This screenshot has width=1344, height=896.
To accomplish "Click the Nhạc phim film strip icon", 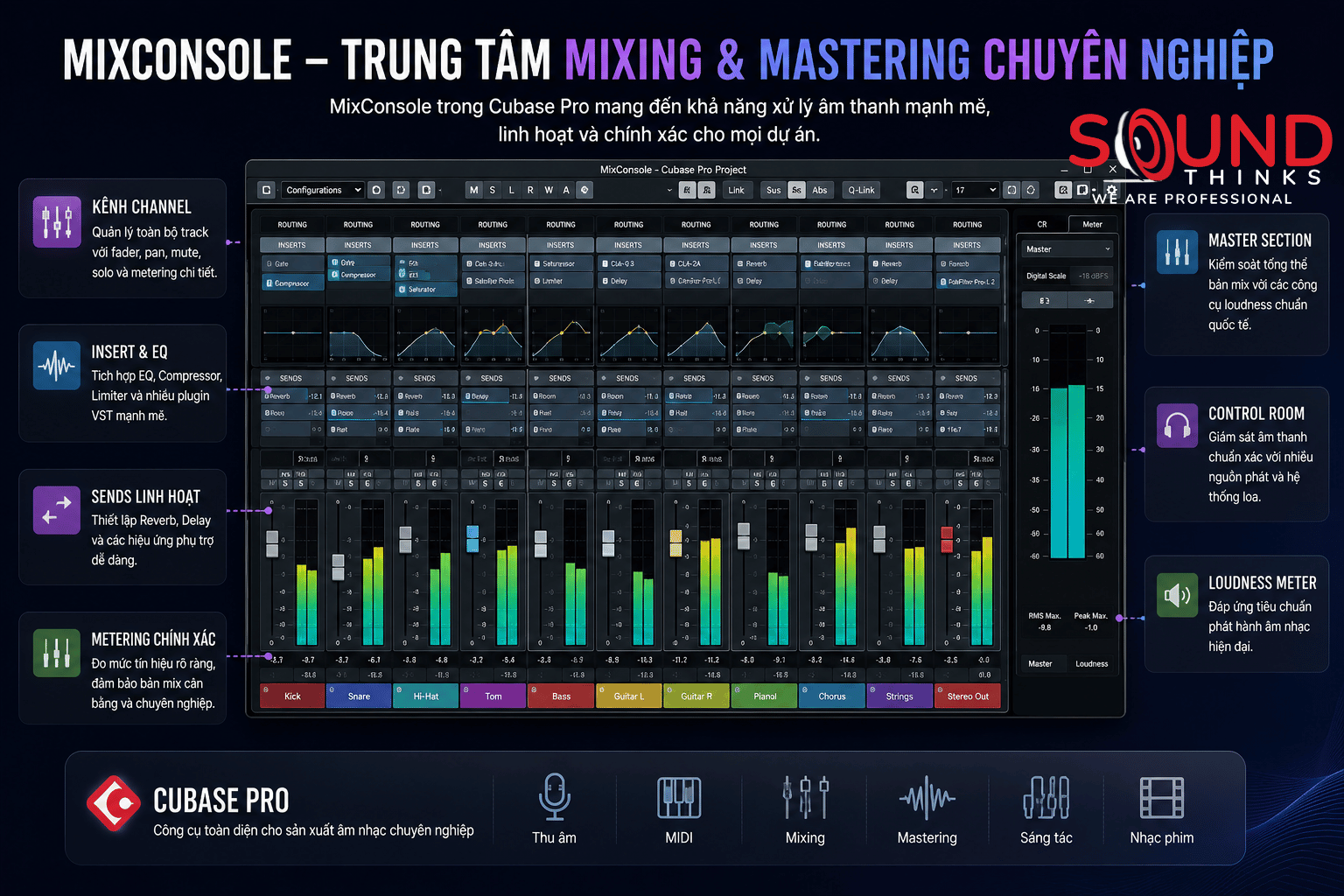I will pyautogui.click(x=1162, y=797).
